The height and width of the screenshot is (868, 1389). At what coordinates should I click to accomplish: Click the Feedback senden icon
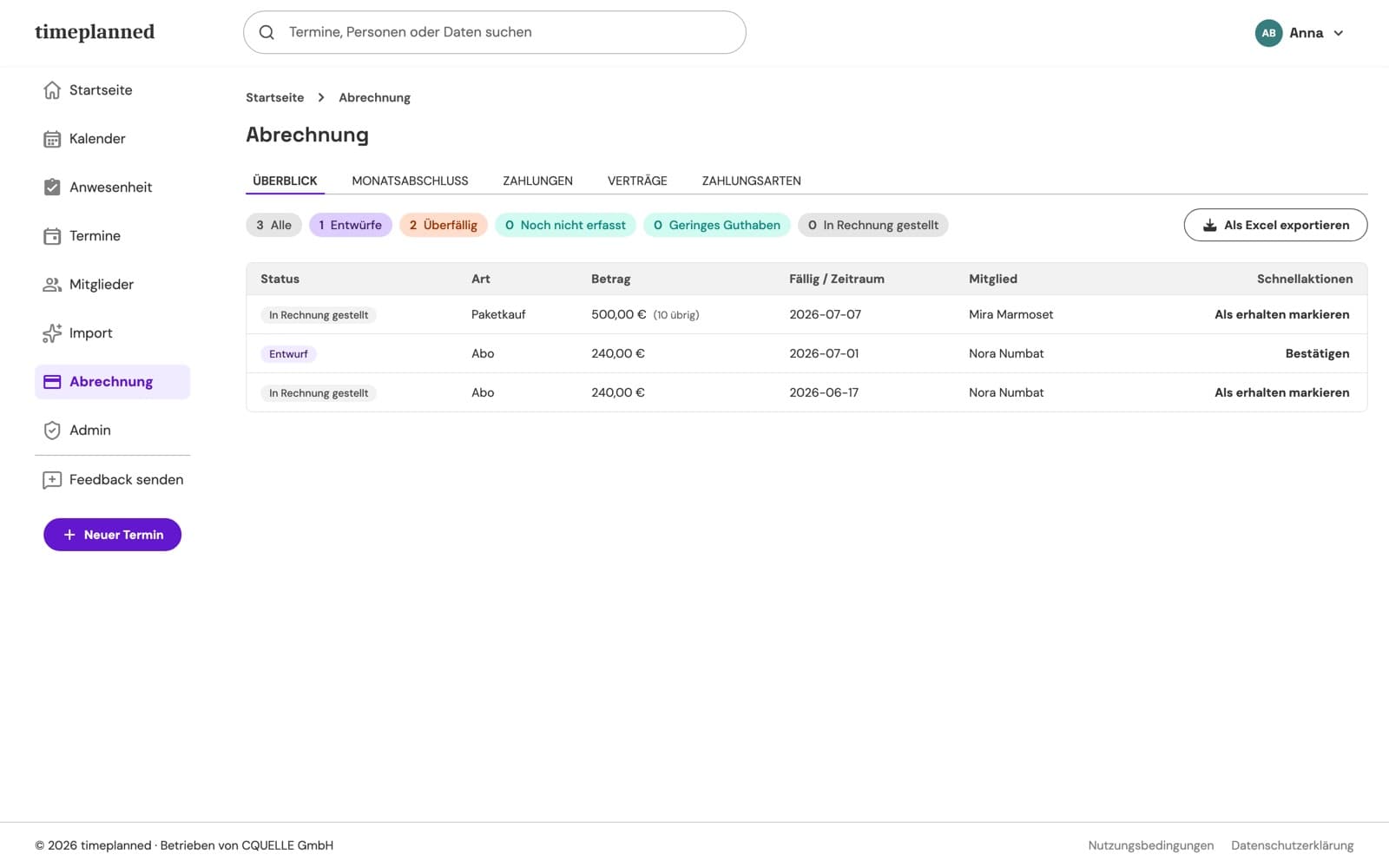(52, 480)
